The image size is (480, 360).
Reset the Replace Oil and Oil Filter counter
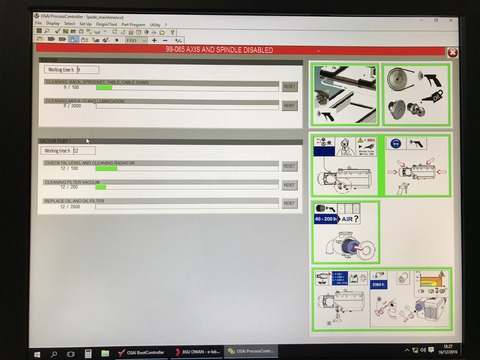(289, 203)
